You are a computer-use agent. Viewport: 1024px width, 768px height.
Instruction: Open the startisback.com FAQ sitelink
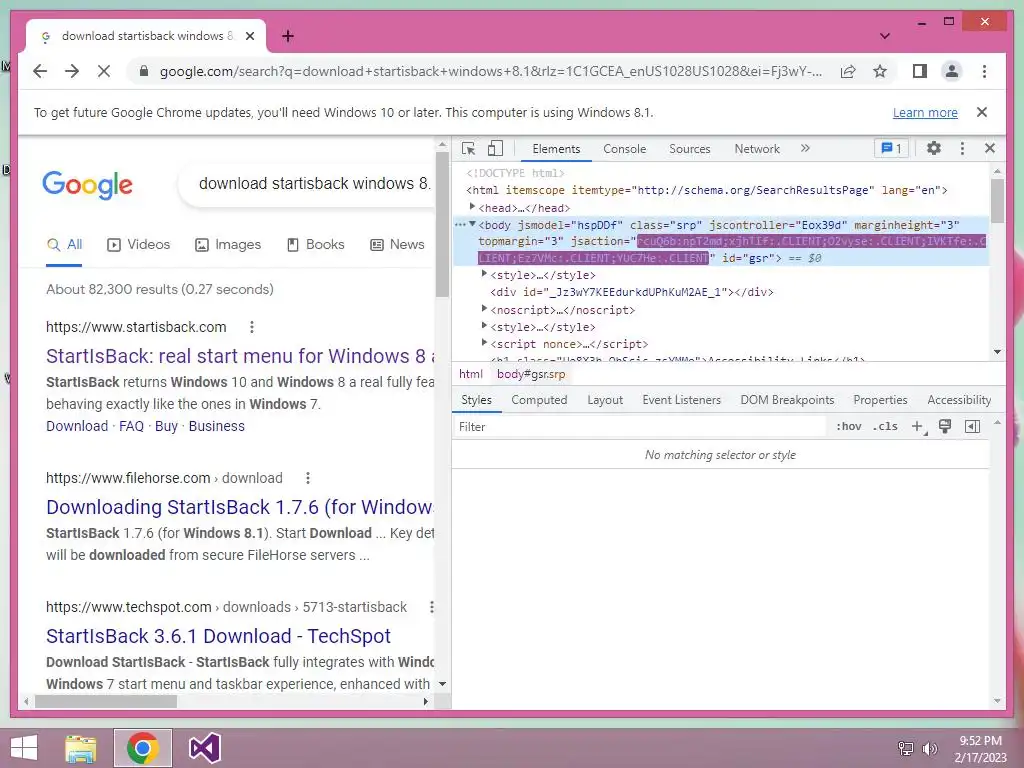click(x=131, y=426)
